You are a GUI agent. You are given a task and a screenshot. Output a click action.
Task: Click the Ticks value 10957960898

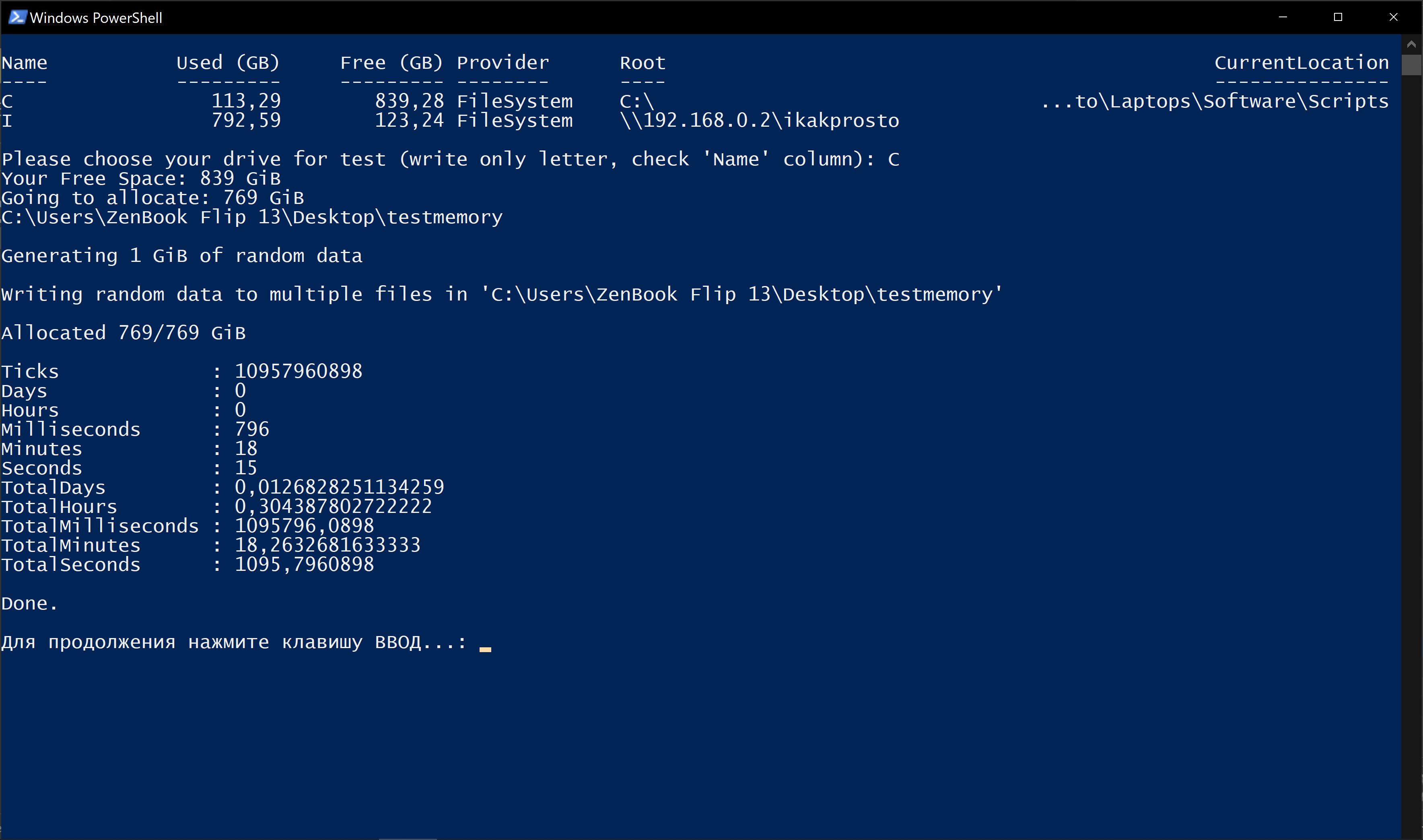[x=298, y=371]
